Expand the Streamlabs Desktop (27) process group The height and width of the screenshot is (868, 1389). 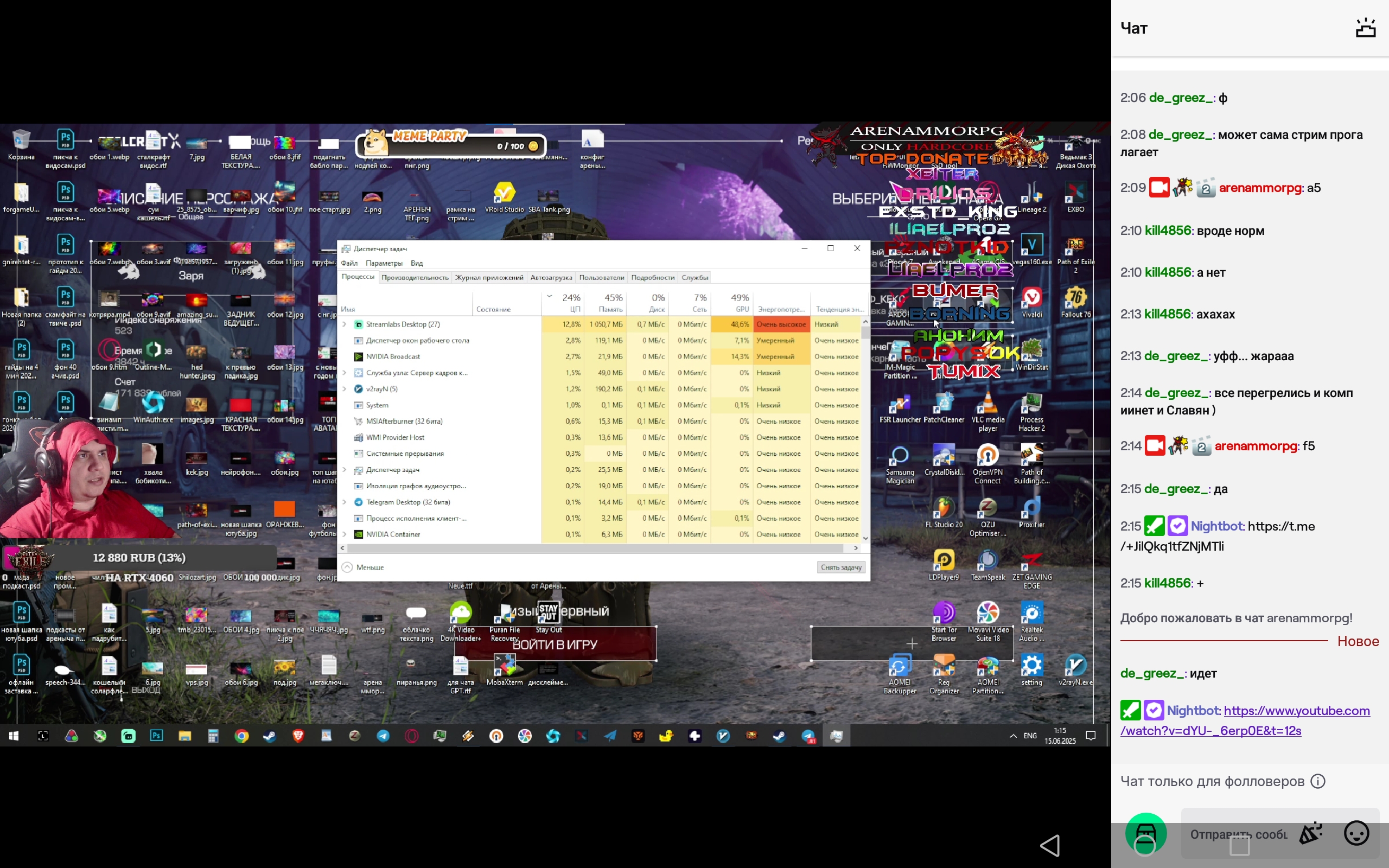[345, 324]
